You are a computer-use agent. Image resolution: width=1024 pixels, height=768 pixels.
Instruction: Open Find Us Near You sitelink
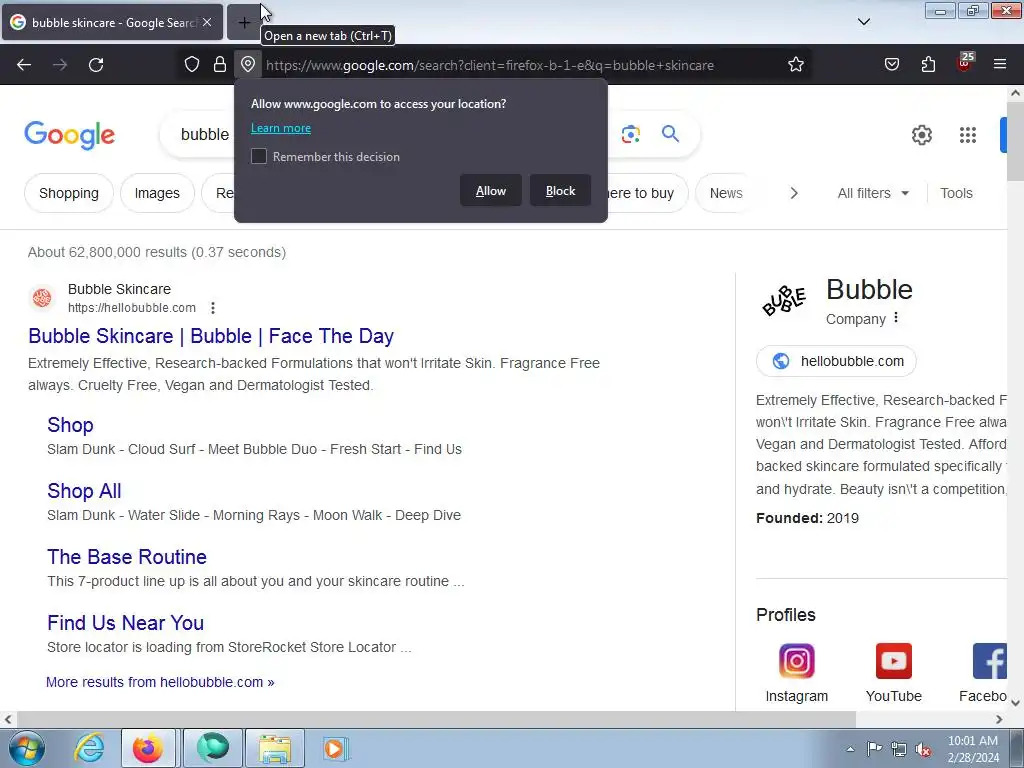pos(125,623)
